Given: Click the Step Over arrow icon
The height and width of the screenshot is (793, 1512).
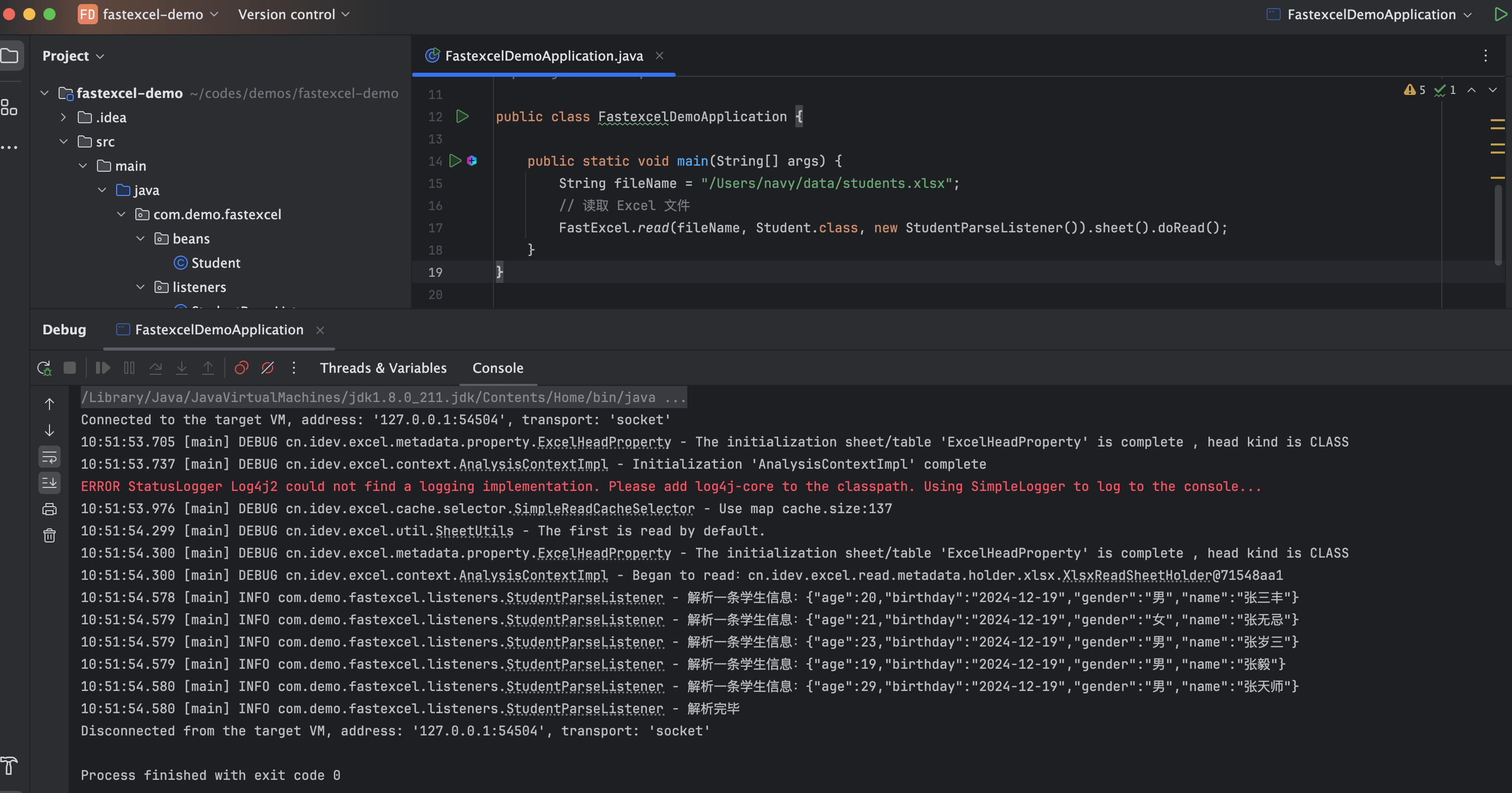Looking at the screenshot, I should pyautogui.click(x=156, y=368).
